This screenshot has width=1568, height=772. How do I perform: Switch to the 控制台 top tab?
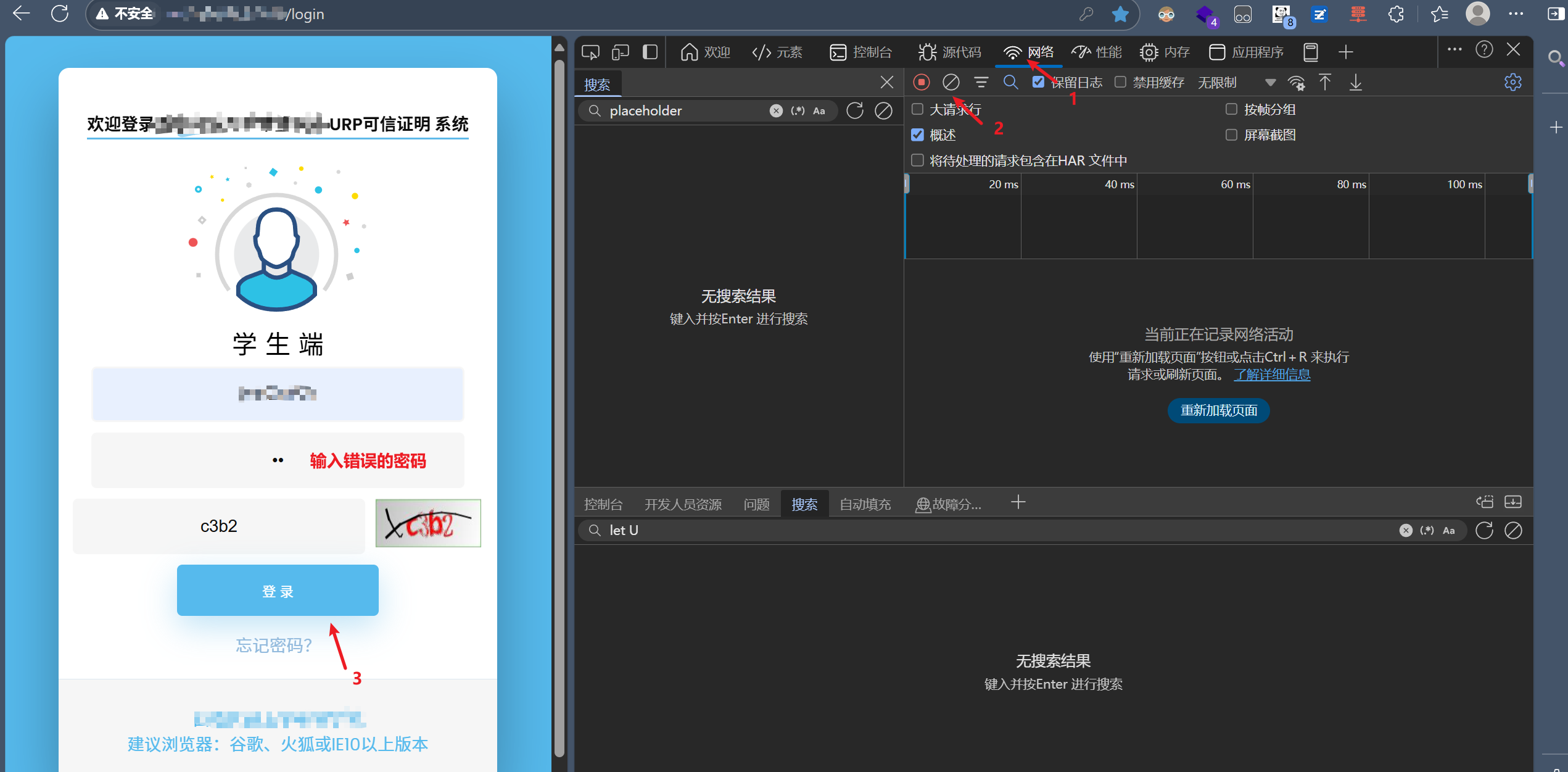(861, 52)
